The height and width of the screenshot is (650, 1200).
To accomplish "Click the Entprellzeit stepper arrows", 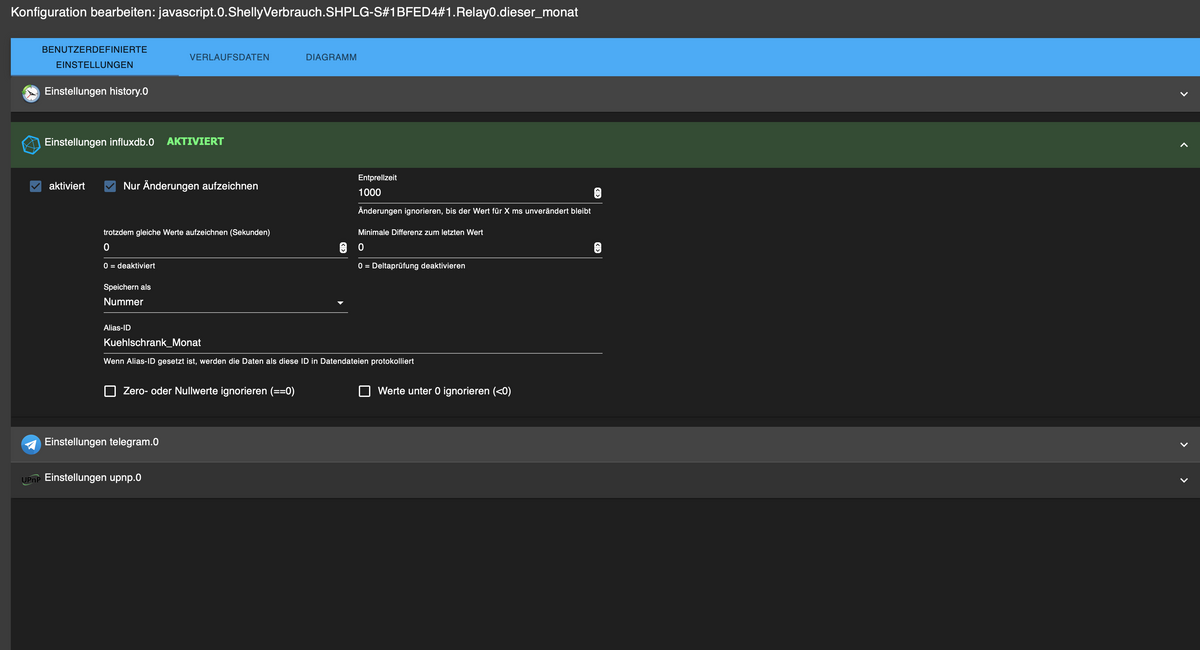I will click(597, 193).
